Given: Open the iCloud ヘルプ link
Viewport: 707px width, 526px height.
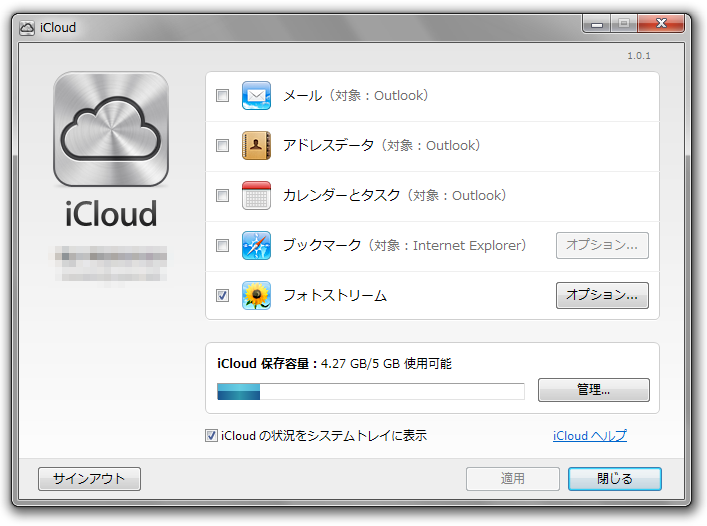Looking at the screenshot, I should [590, 436].
